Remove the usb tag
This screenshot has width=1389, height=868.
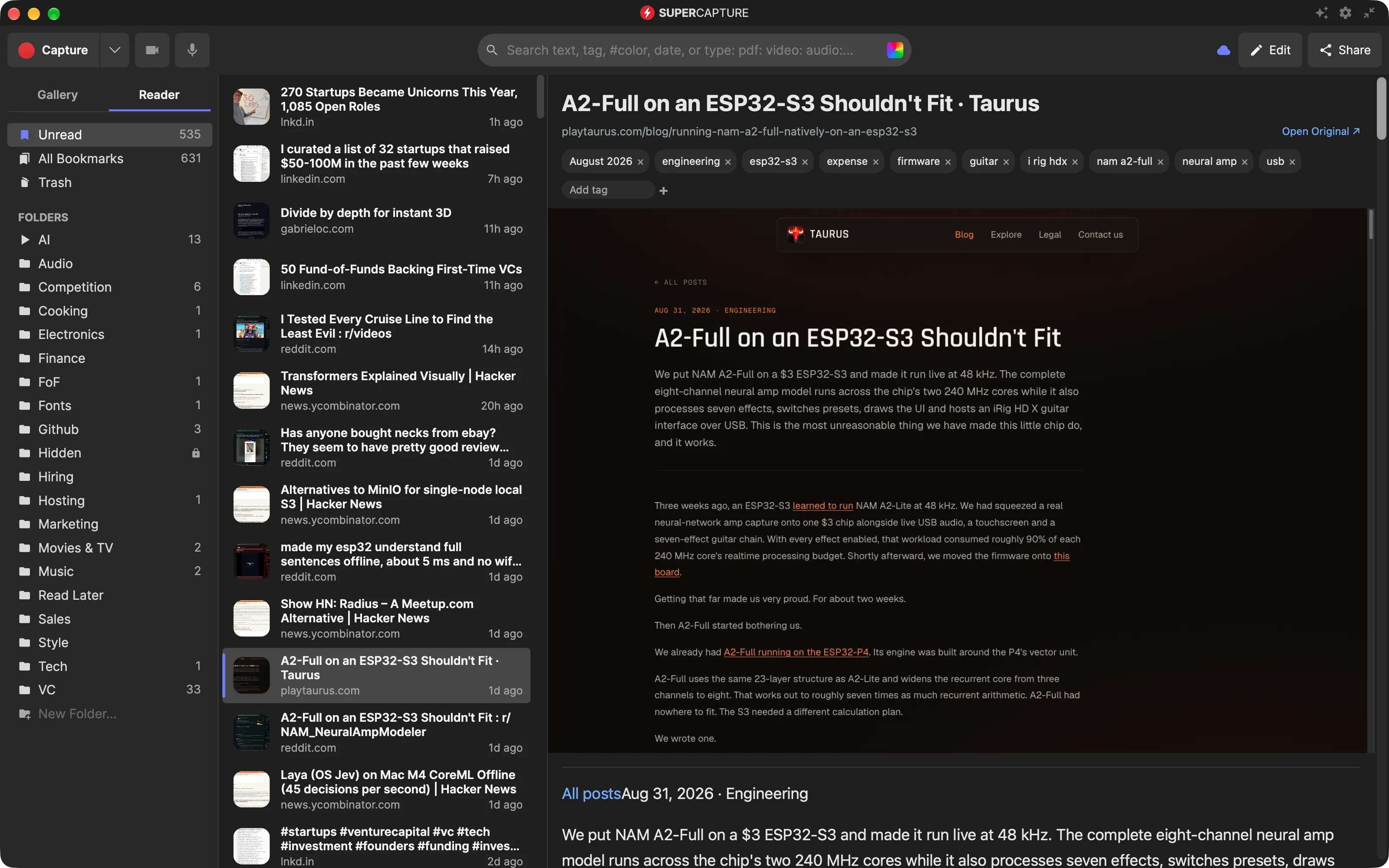point(1293,162)
